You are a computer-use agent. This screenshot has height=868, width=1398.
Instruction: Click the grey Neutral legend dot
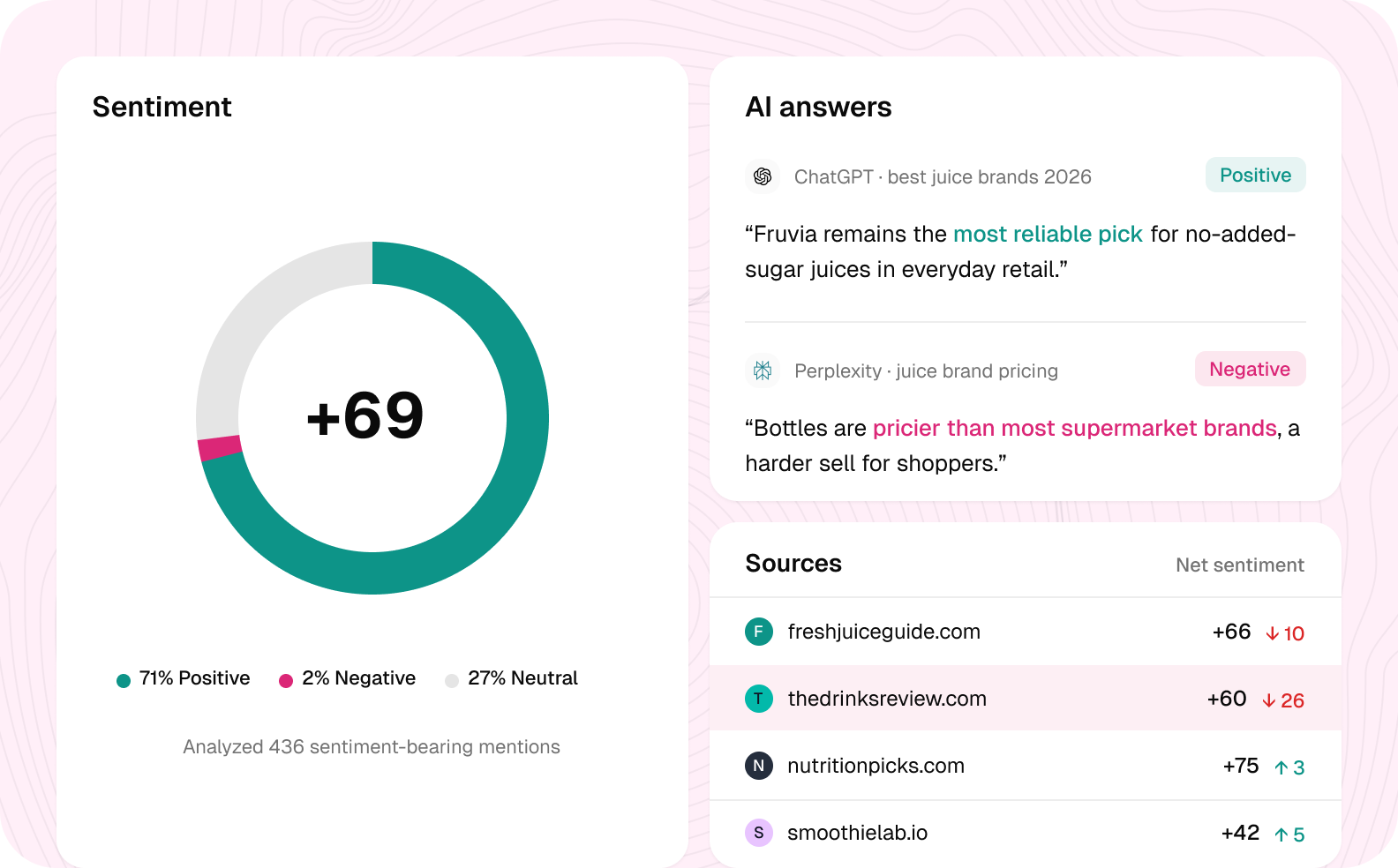point(452,680)
